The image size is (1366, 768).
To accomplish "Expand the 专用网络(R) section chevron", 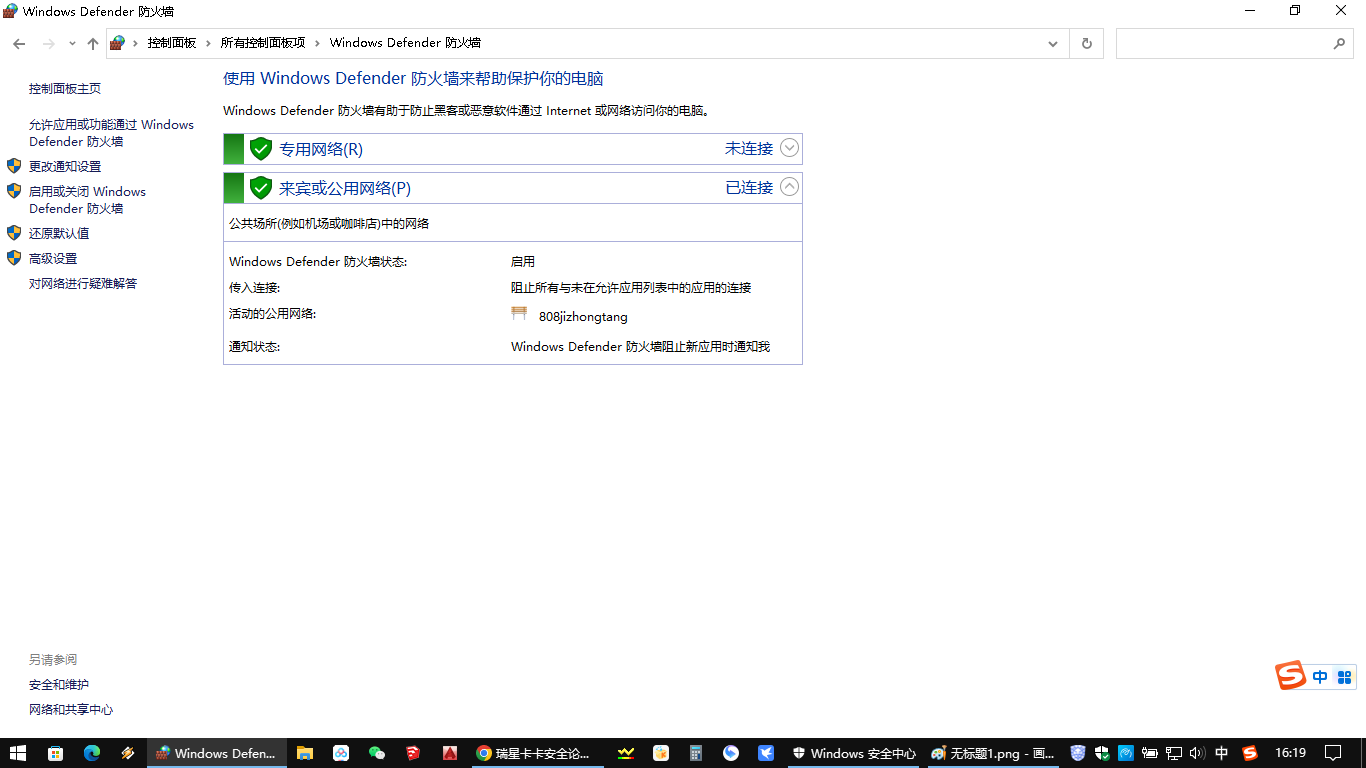I will 789,148.
